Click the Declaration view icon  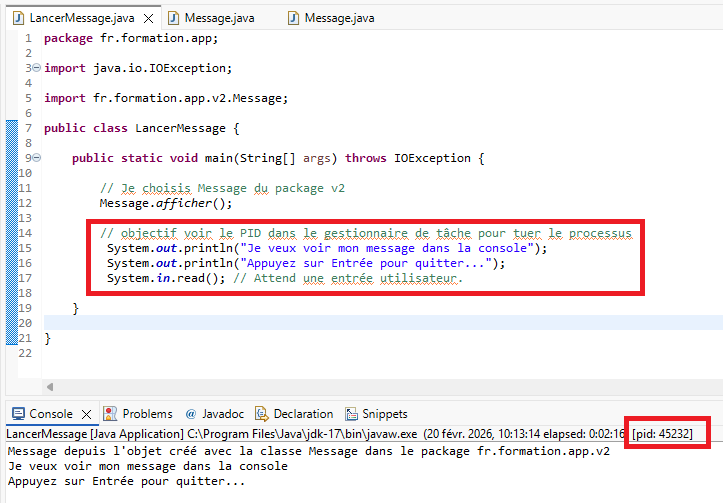(261, 414)
